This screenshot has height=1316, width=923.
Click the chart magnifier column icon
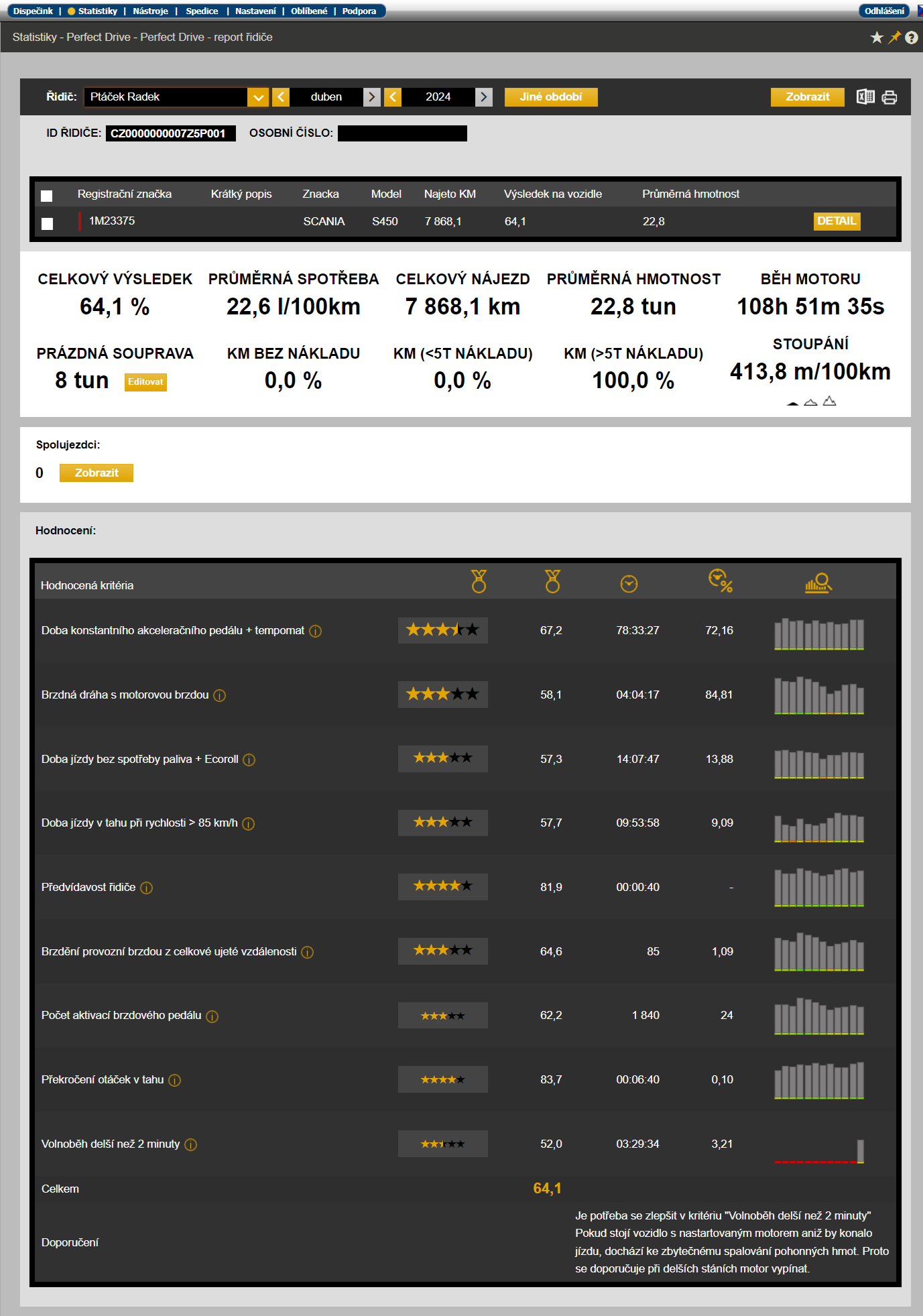(x=818, y=583)
